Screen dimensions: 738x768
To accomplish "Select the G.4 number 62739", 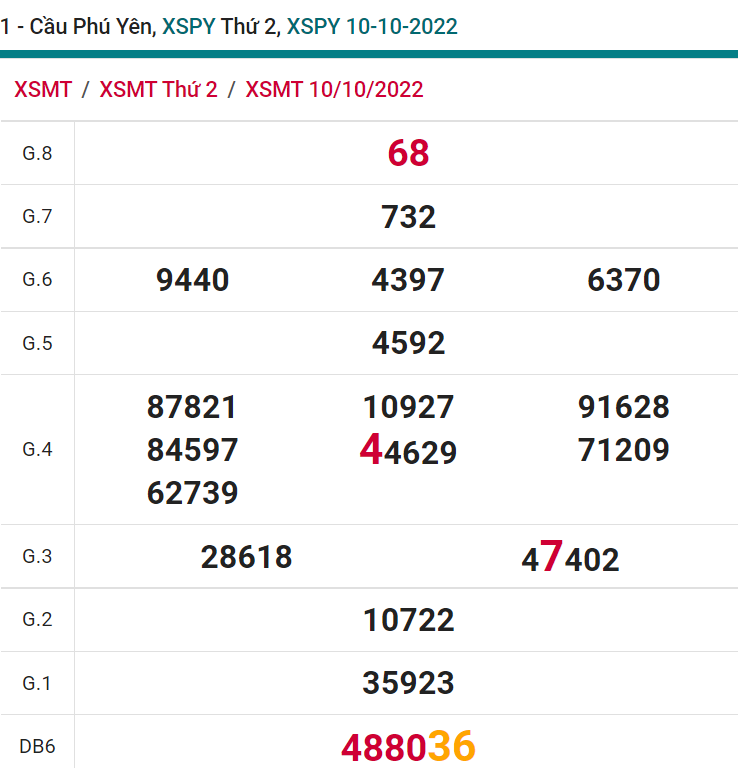I will [193, 493].
